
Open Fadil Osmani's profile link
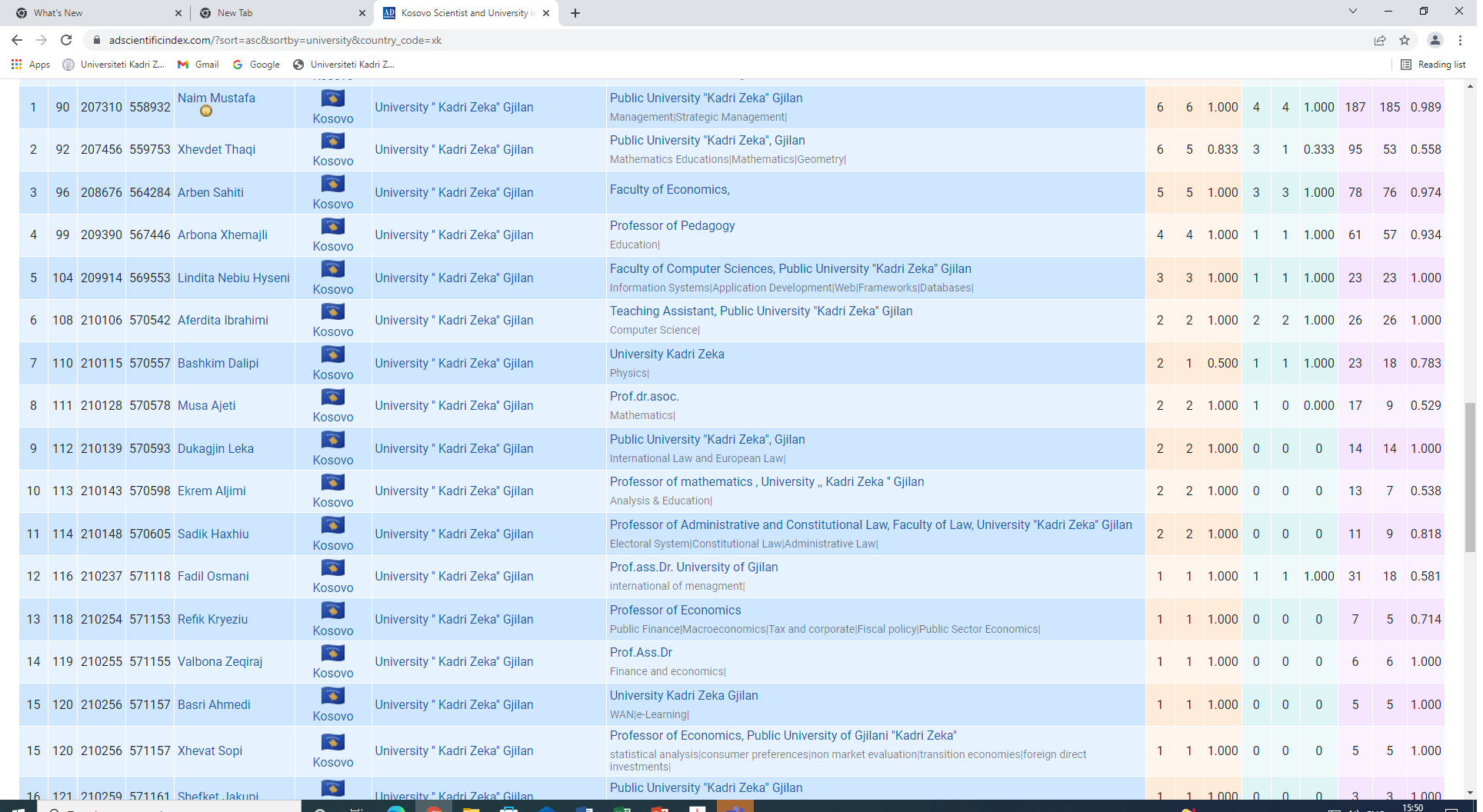coord(213,577)
